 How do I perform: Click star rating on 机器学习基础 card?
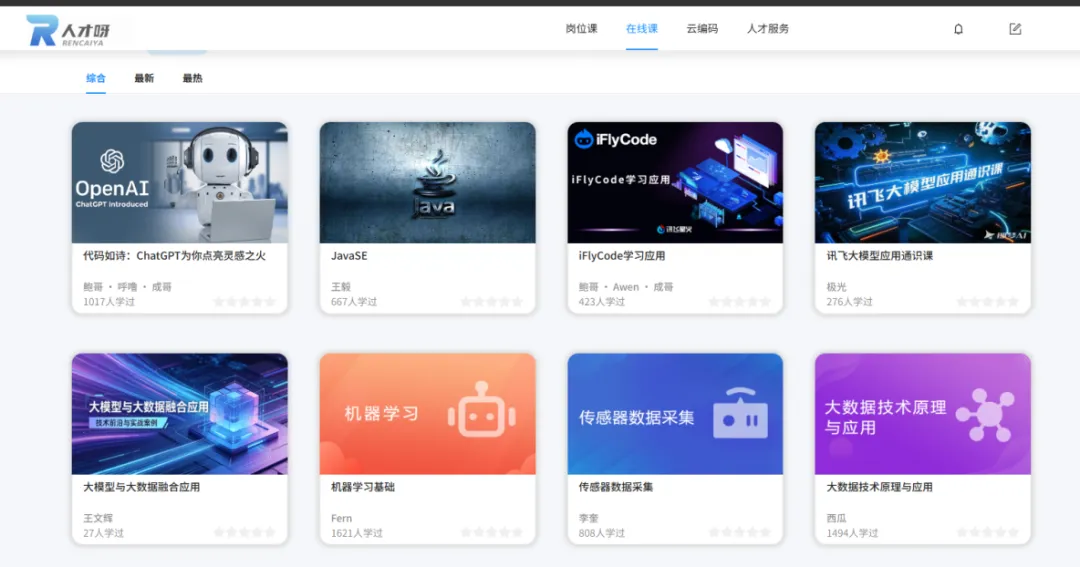pos(492,532)
